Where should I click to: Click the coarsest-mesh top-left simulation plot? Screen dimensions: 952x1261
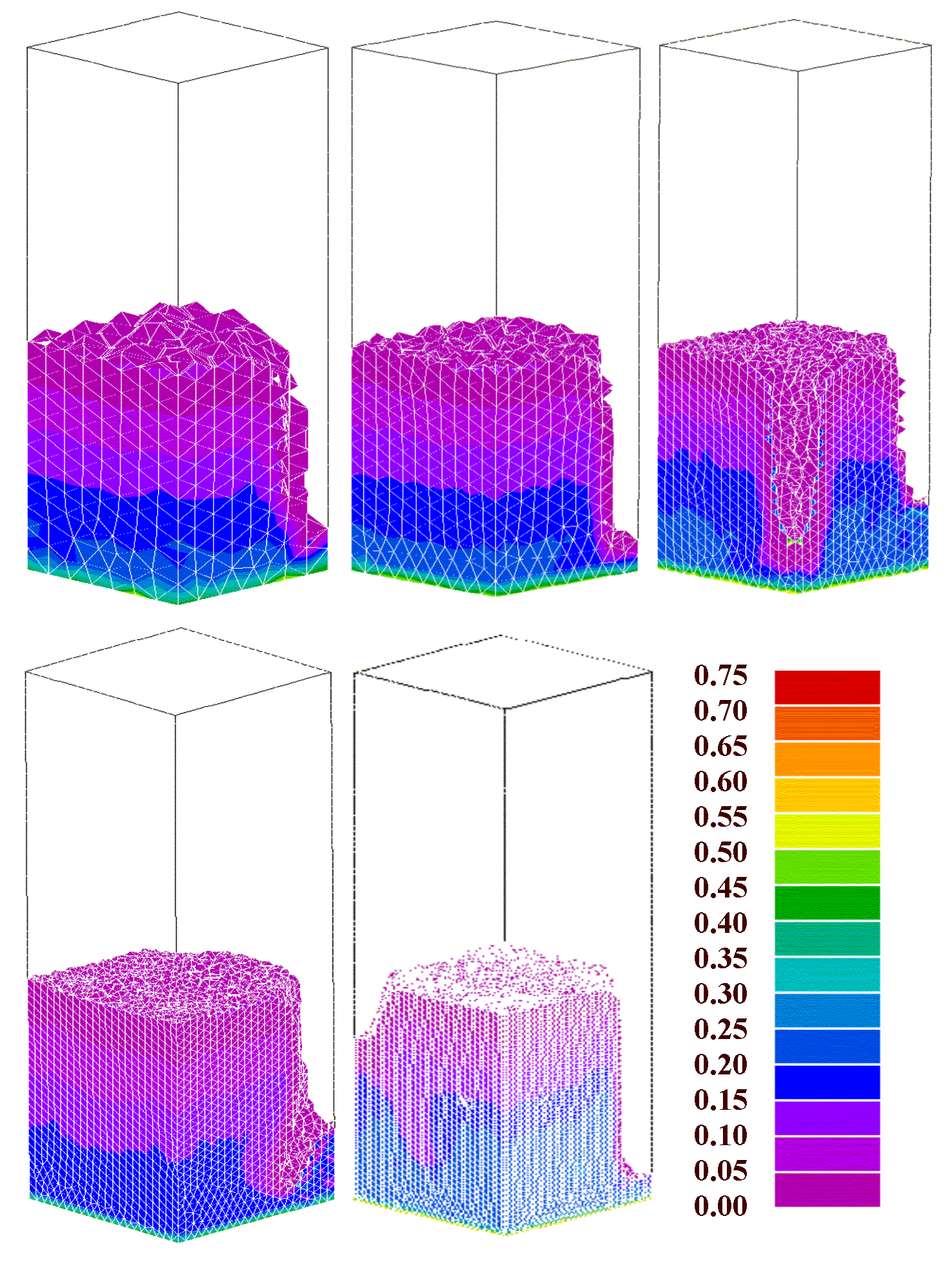[178, 308]
